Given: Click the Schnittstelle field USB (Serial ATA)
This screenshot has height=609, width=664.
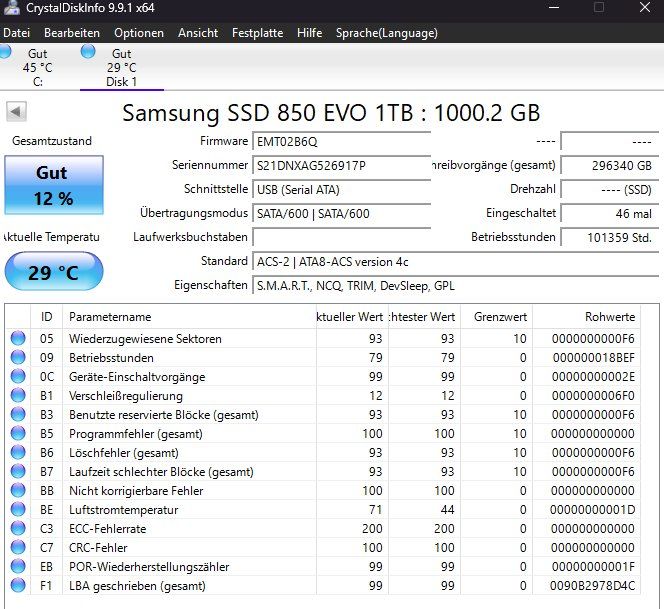Looking at the screenshot, I should pyautogui.click(x=342, y=189).
